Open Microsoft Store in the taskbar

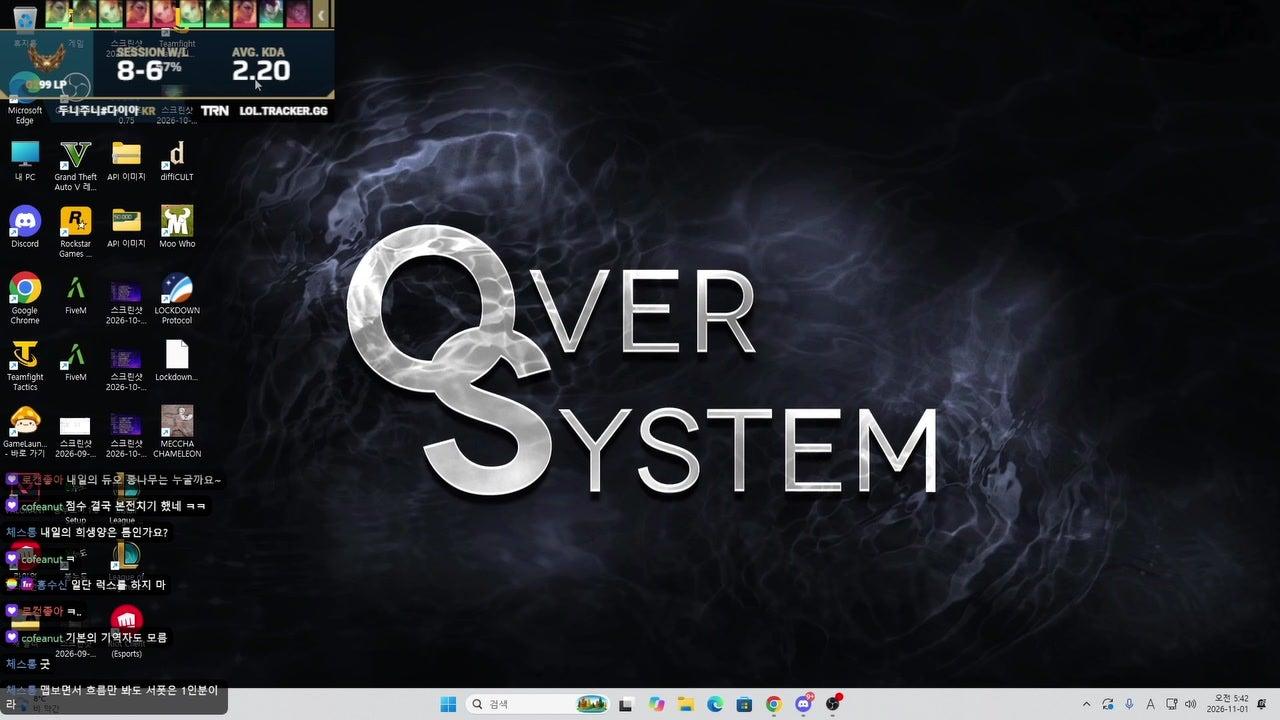coord(744,704)
